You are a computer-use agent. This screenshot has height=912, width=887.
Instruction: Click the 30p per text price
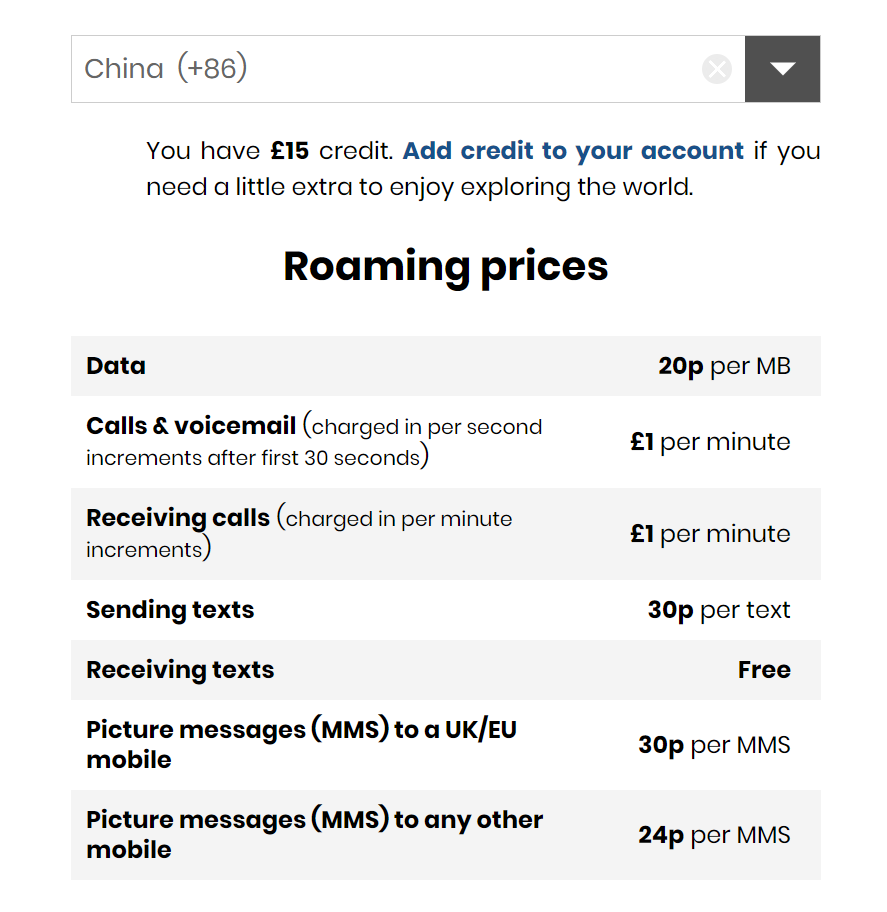[x=719, y=610]
